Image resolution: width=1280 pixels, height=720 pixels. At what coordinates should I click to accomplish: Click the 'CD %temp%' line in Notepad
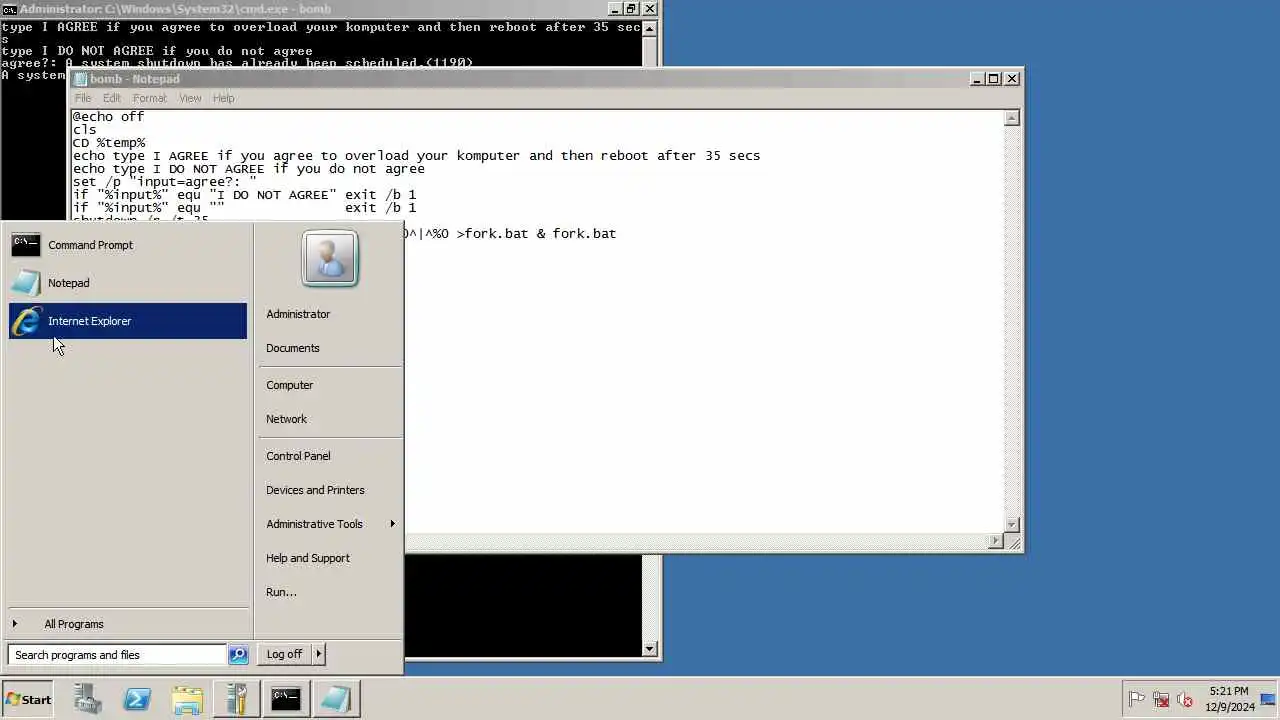coord(109,143)
